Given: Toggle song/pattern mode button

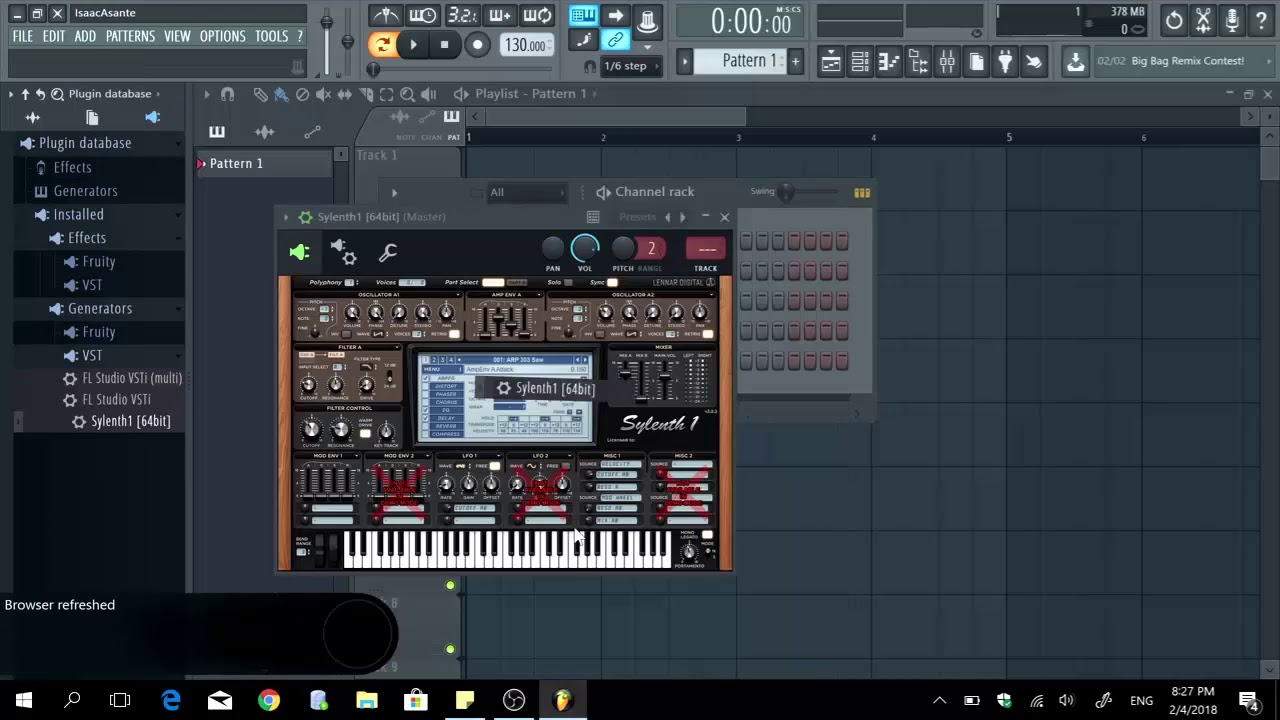Looking at the screenshot, I should 381,44.
